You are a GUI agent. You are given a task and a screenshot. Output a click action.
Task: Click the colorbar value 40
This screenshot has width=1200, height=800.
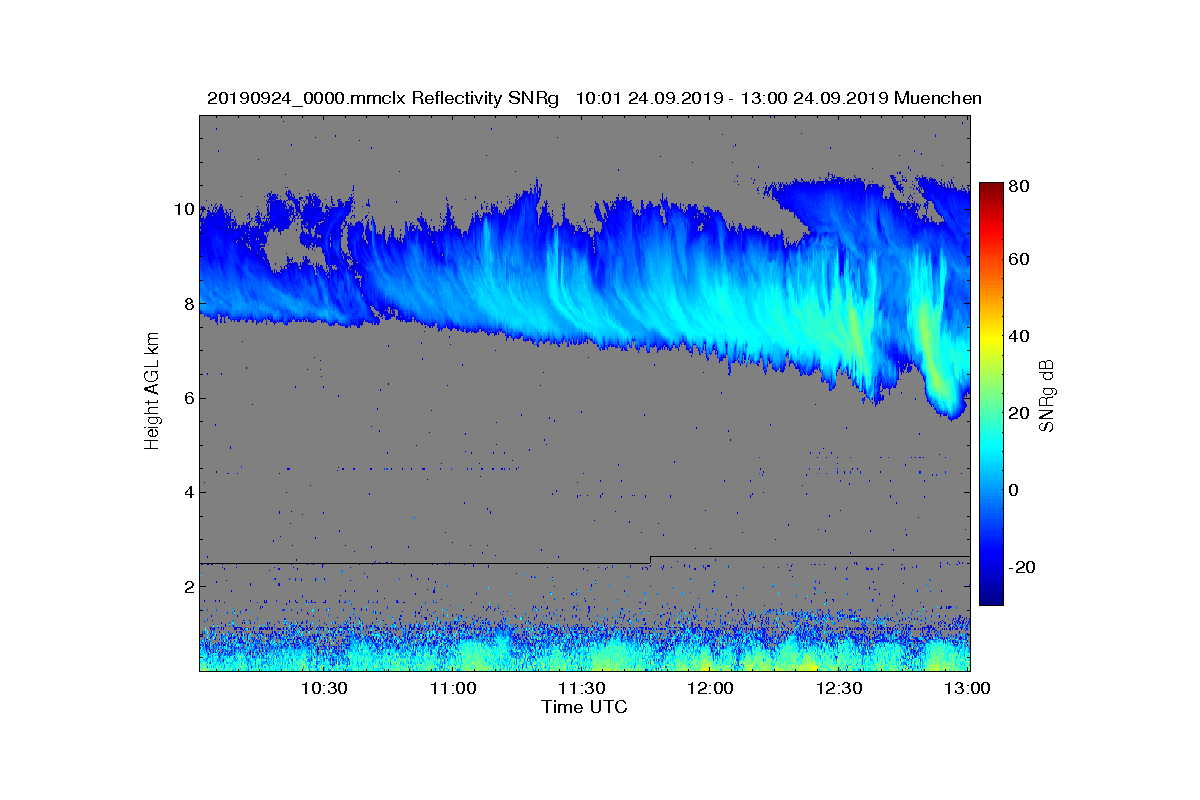pyautogui.click(x=1020, y=336)
